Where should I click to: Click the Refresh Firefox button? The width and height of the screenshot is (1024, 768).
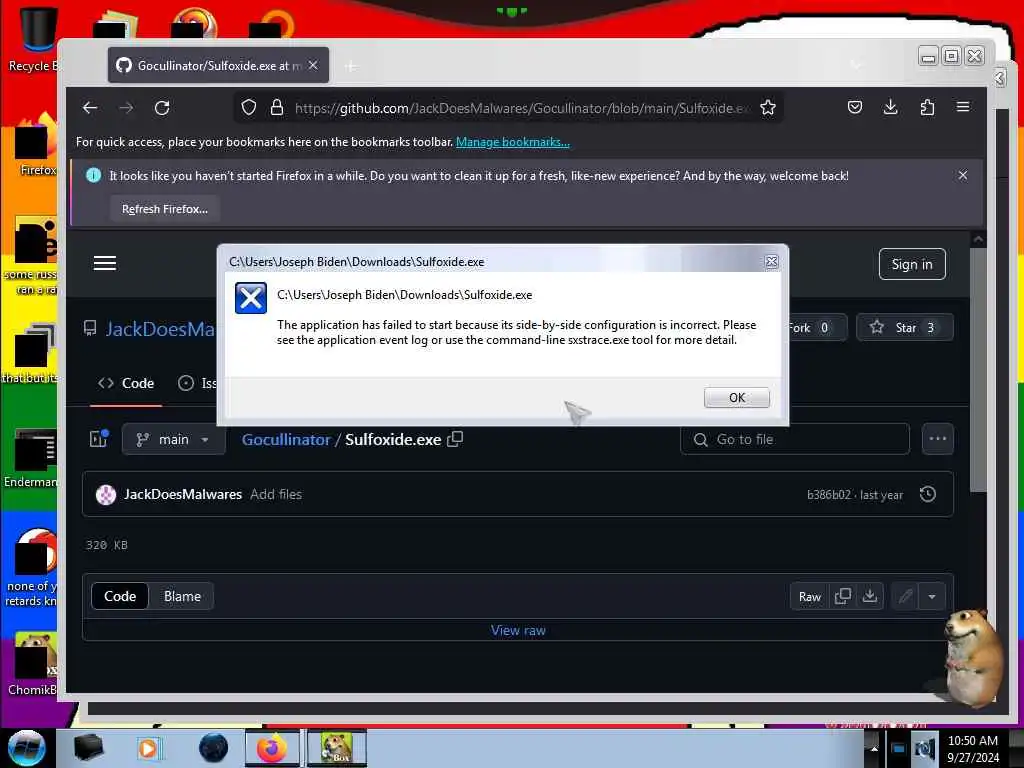click(x=165, y=209)
